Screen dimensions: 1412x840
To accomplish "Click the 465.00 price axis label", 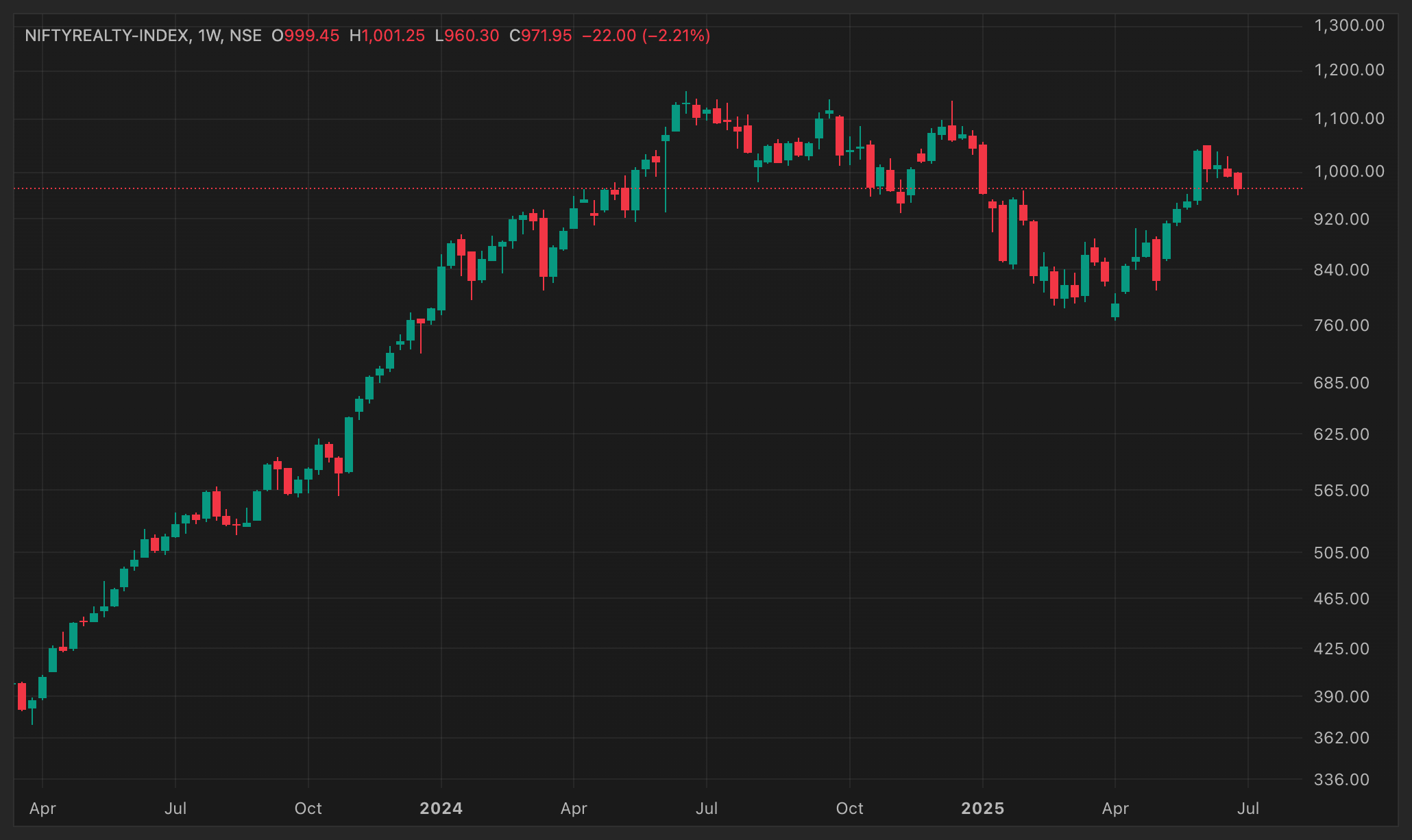I will [x=1341, y=599].
